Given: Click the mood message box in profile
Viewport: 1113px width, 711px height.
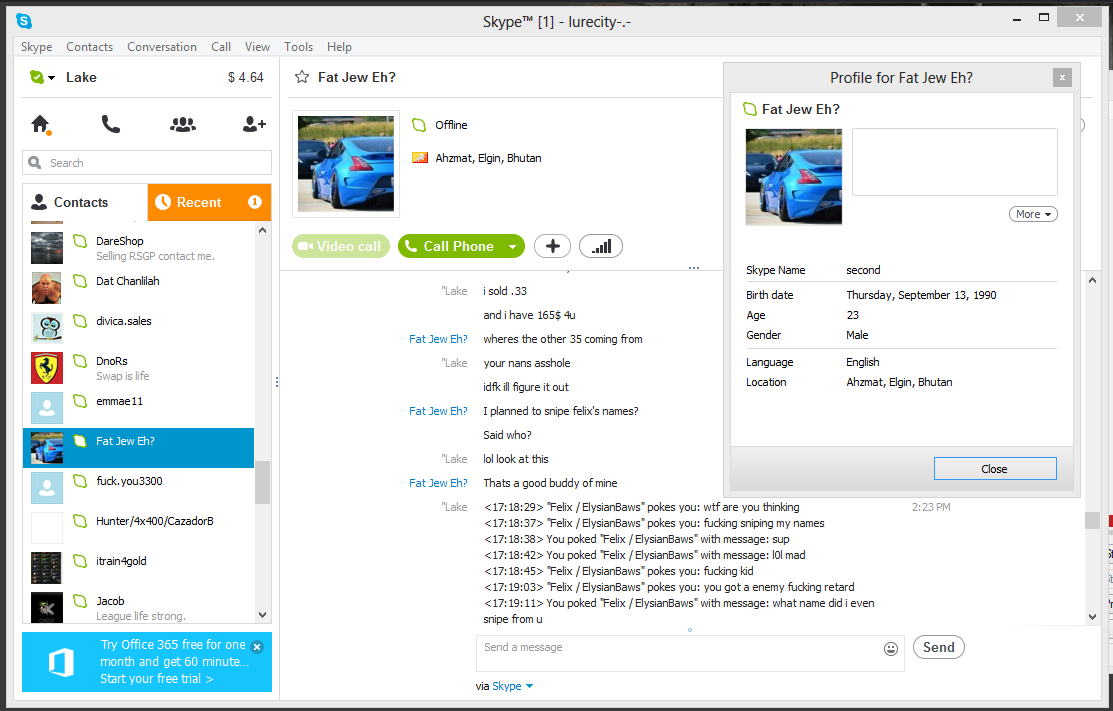Looking at the screenshot, I should (955, 162).
